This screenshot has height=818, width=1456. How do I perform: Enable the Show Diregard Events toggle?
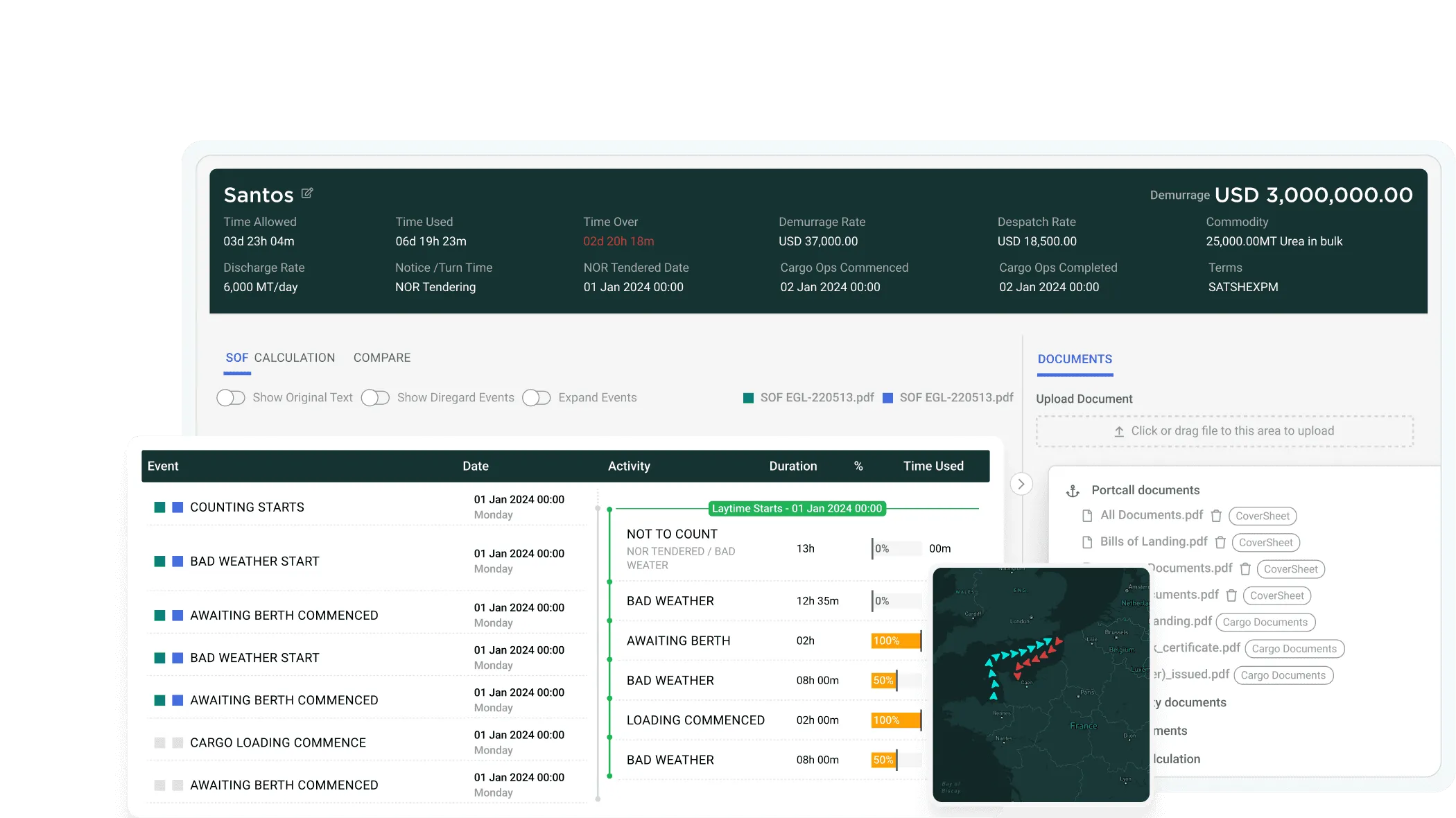click(x=375, y=397)
